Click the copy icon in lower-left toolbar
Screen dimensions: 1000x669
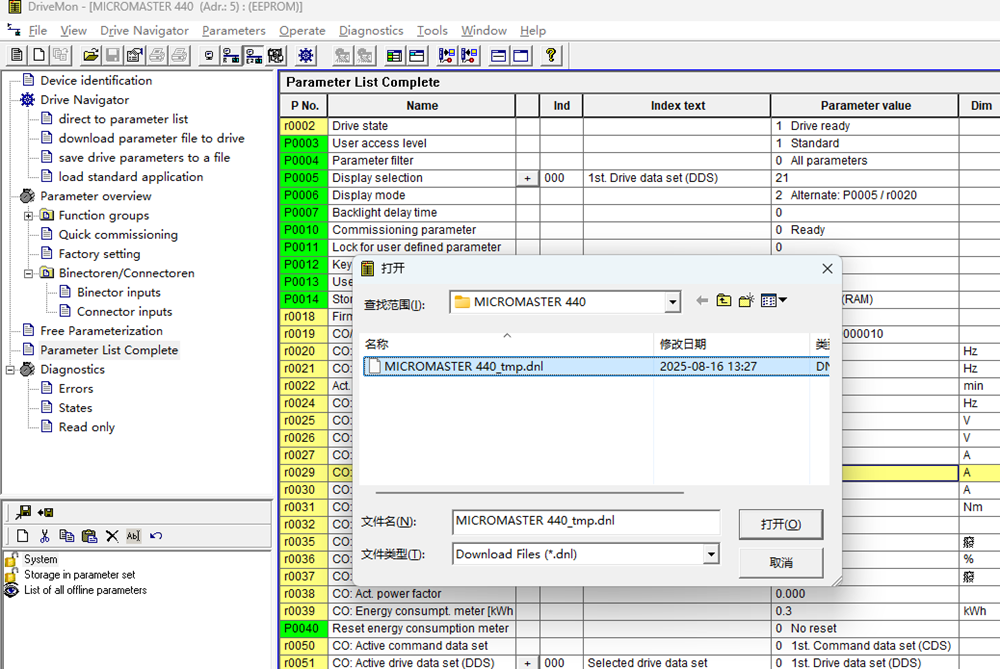point(66,536)
